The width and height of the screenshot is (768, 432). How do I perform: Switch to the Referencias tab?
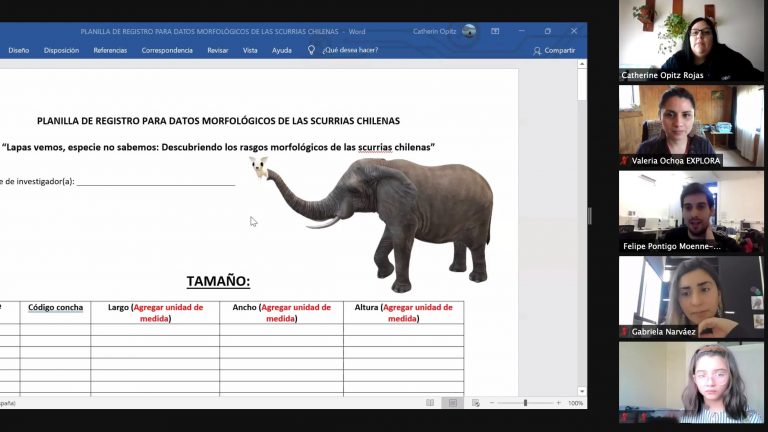pyautogui.click(x=110, y=50)
